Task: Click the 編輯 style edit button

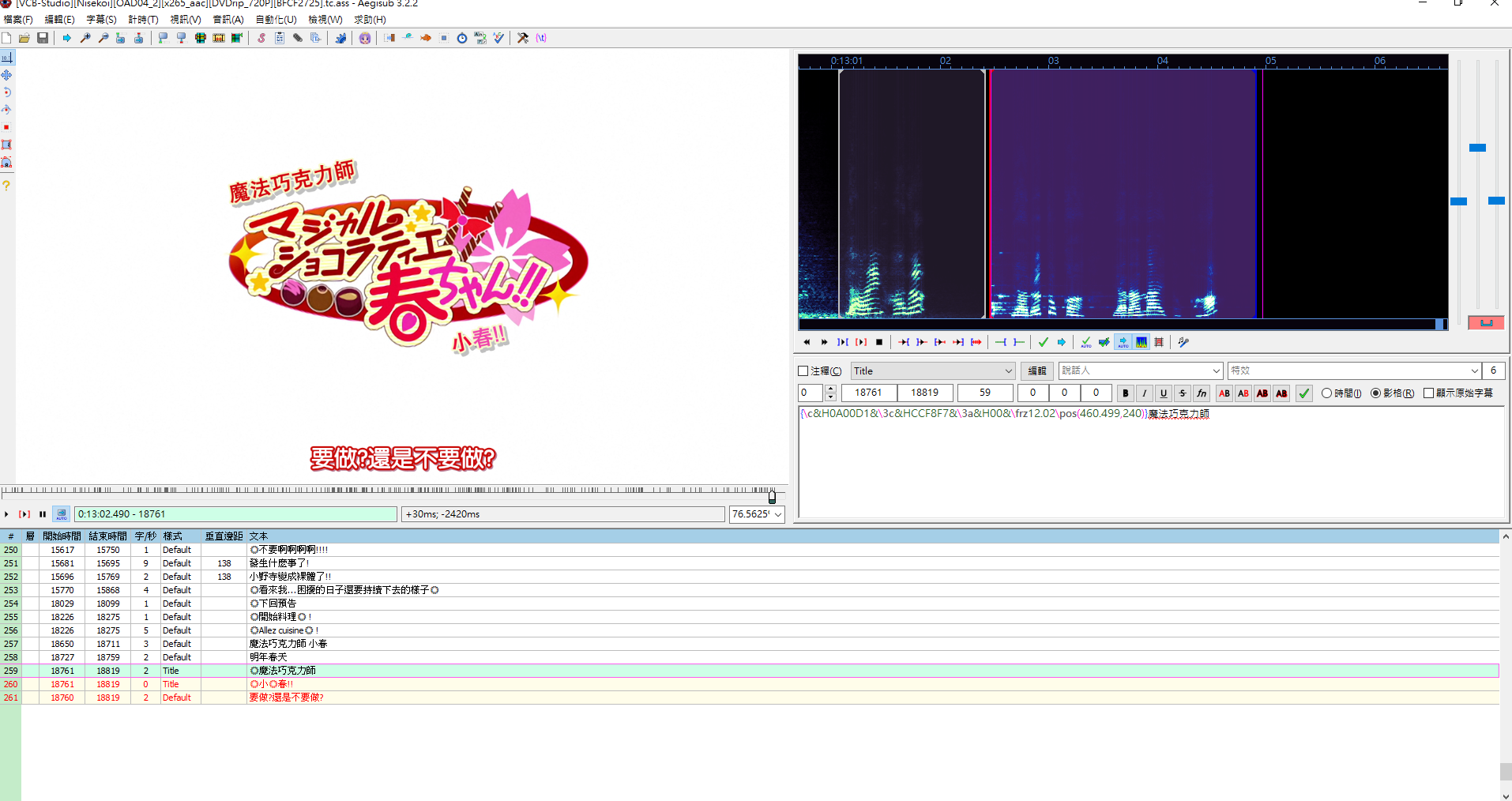Action: click(1037, 371)
